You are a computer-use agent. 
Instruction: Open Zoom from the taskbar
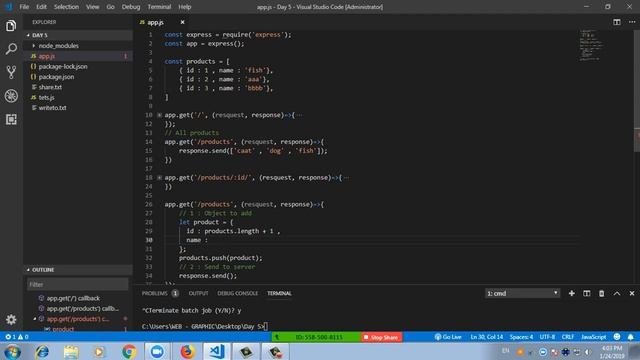click(x=157, y=351)
